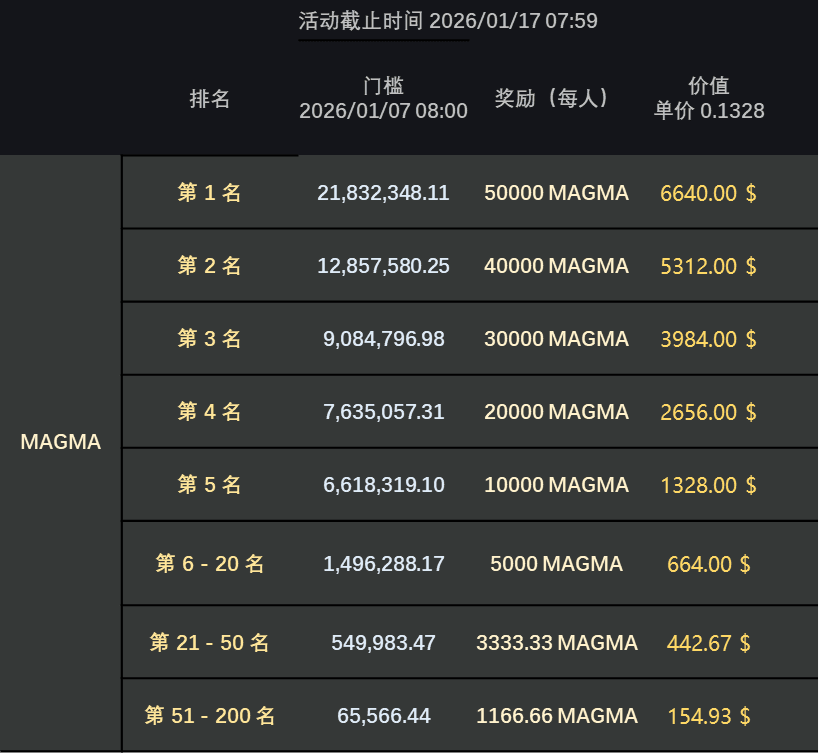
Task: Click the 6640.00 $ value
Action: pyautogui.click(x=708, y=193)
